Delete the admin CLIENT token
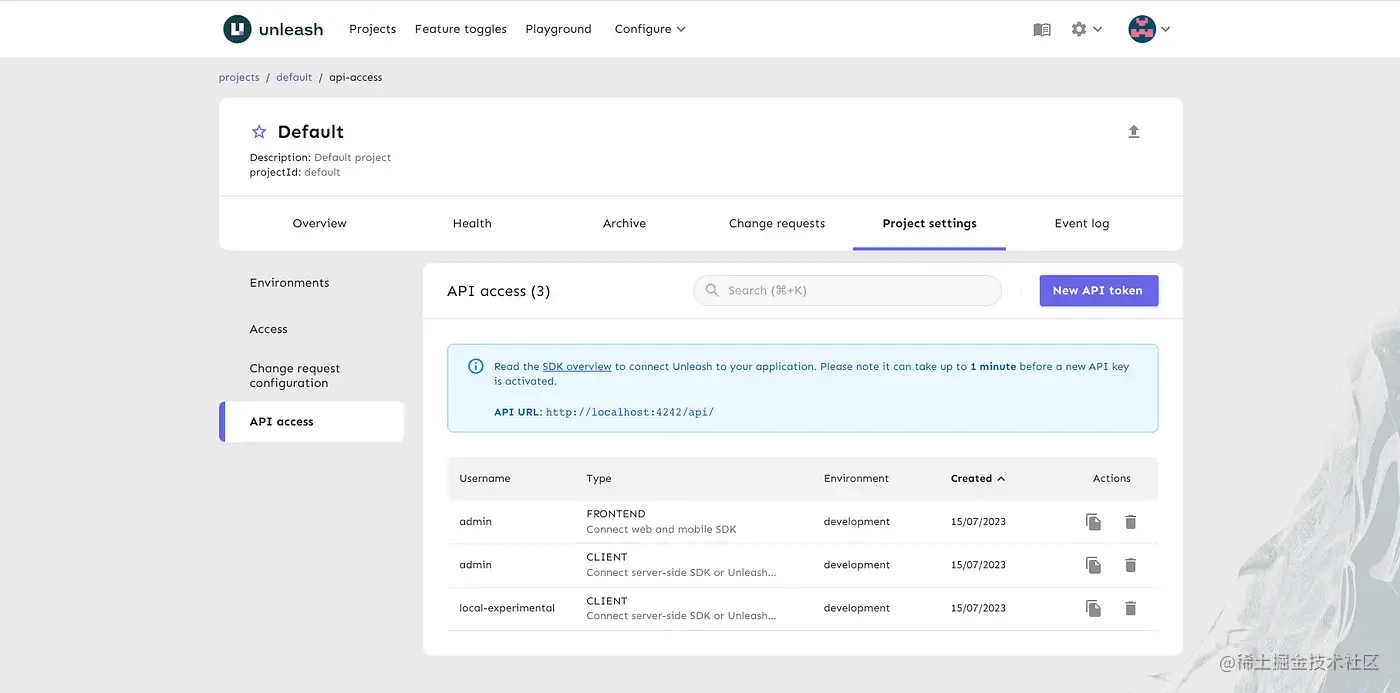The image size is (1400, 693). pos(1130,565)
